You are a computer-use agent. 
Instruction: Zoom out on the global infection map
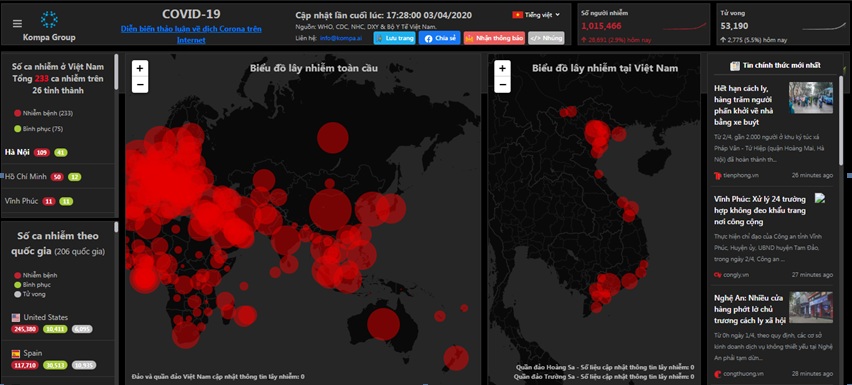pos(140,84)
